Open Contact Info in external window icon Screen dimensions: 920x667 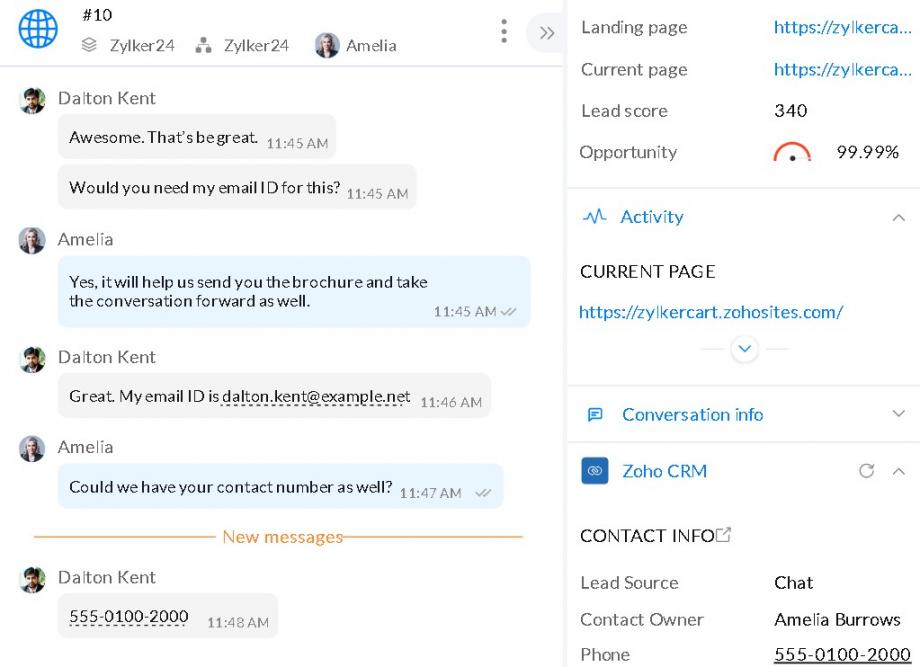[723, 534]
